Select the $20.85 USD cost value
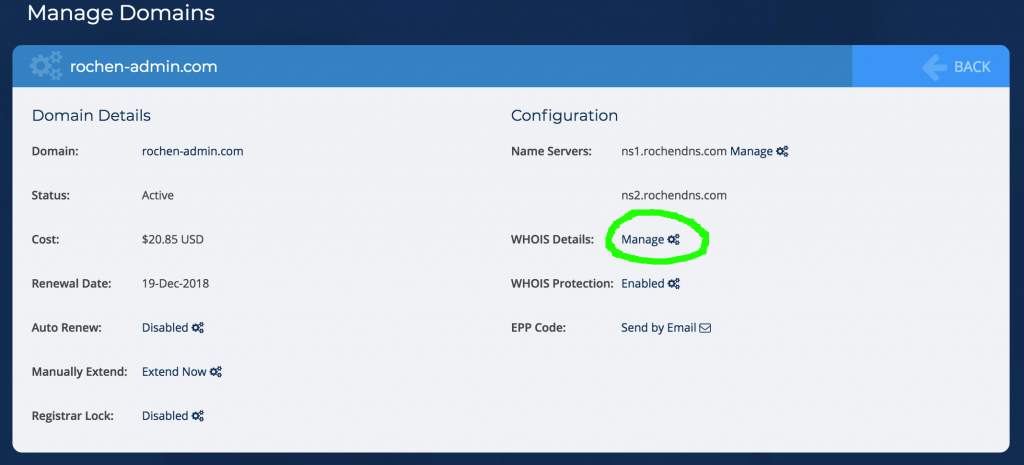This screenshot has width=1024, height=465. (173, 240)
